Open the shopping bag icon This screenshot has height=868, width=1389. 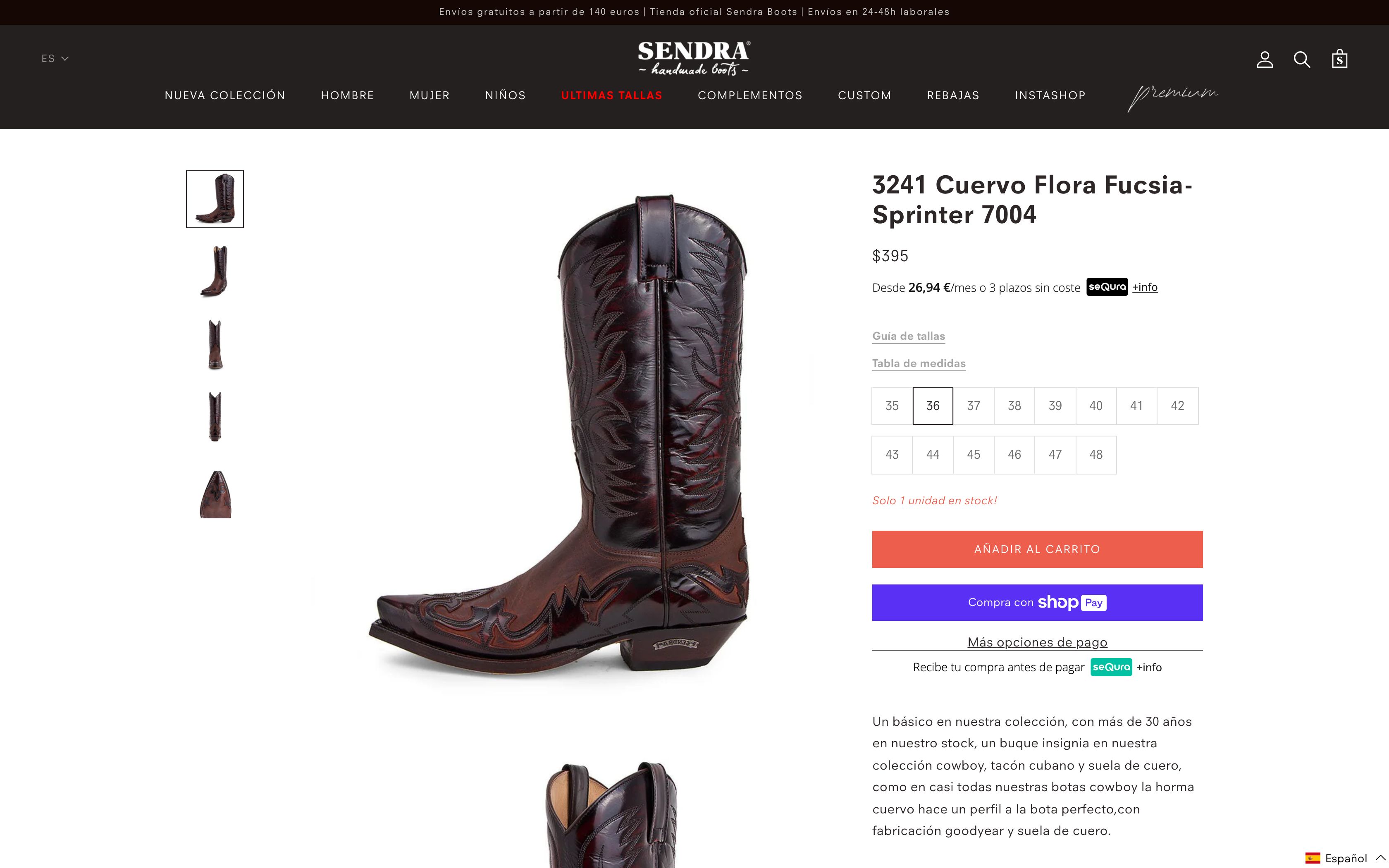pos(1340,58)
